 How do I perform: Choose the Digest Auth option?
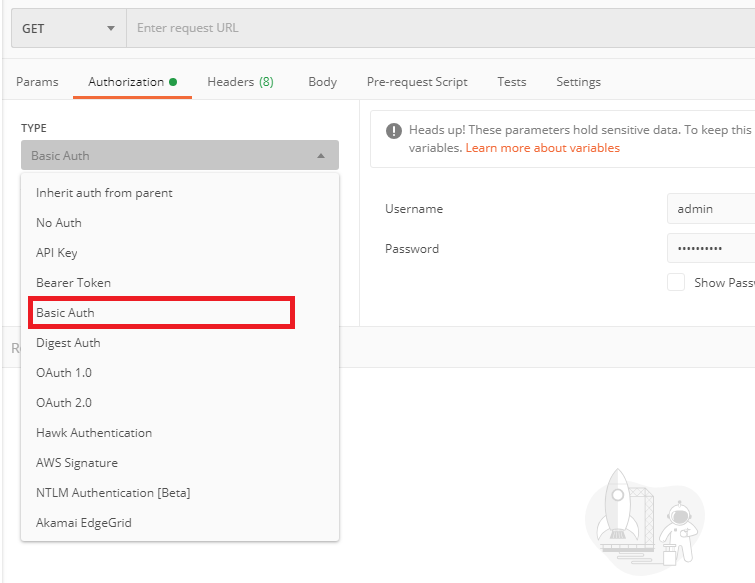point(68,343)
